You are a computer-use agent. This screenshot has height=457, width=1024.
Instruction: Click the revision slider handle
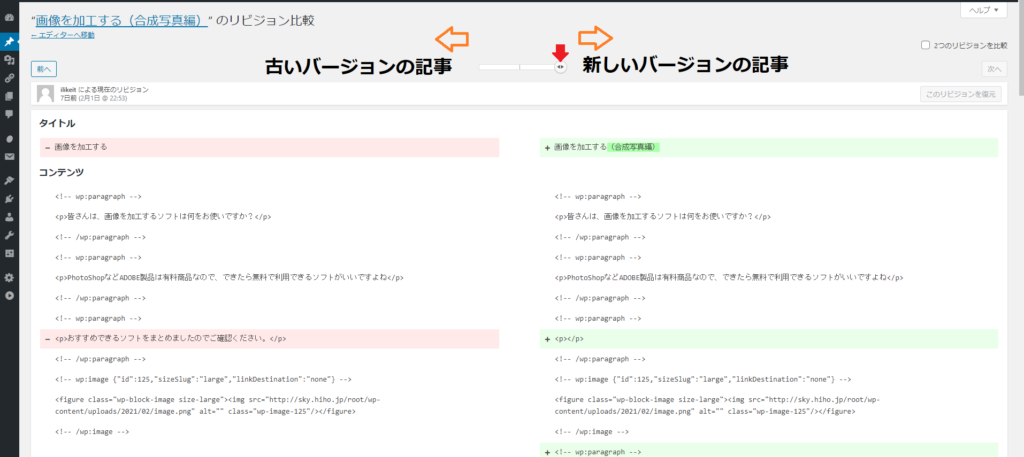pos(561,67)
